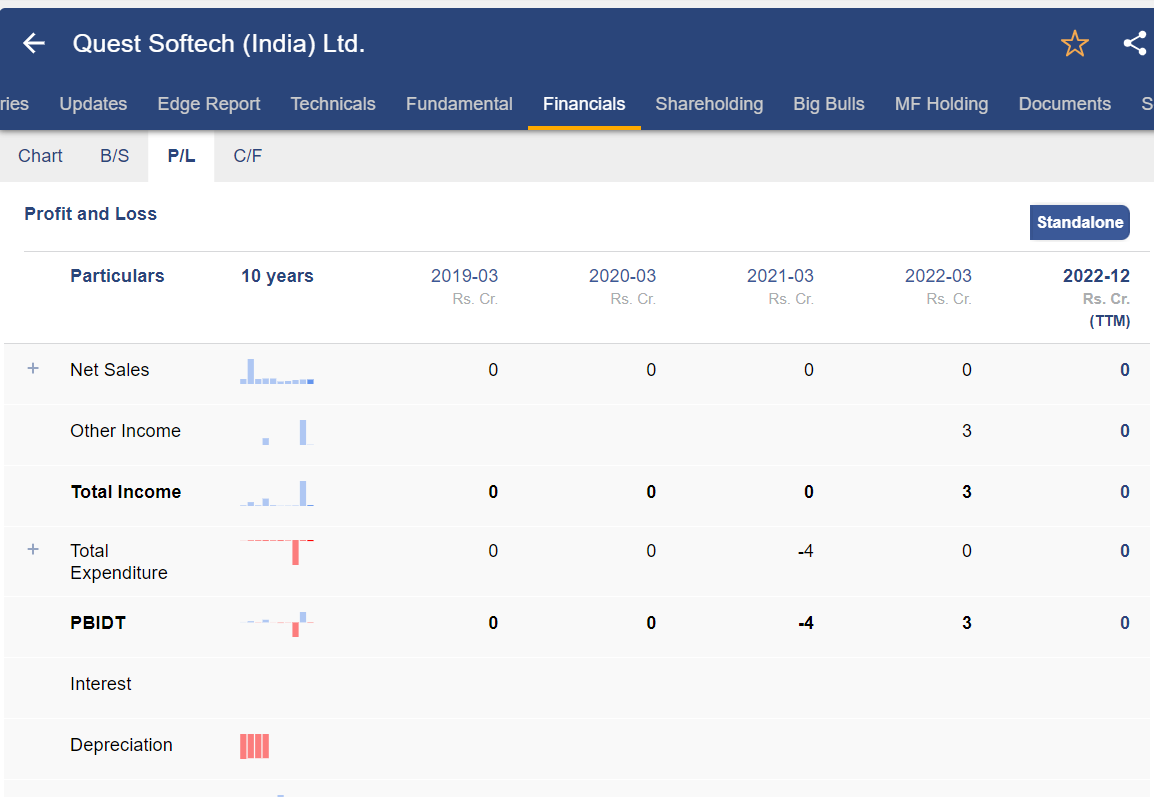The width and height of the screenshot is (1154, 797).
Task: Select the Total Income row label
Action: pos(126,492)
